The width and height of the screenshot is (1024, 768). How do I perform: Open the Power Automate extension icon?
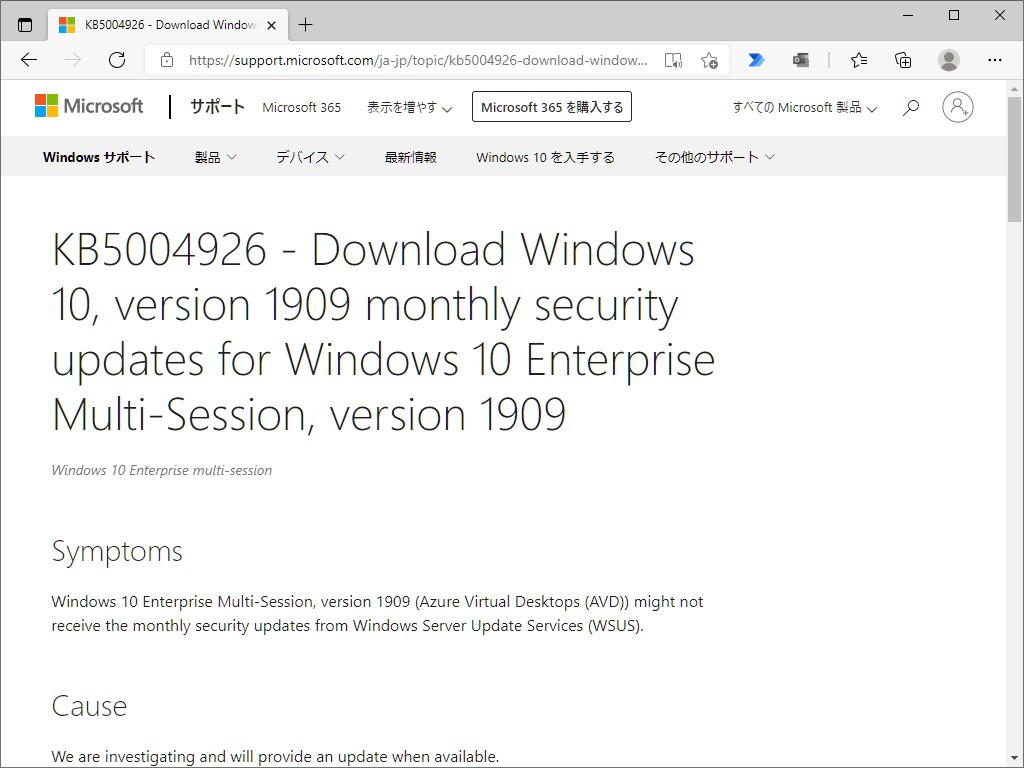click(756, 60)
